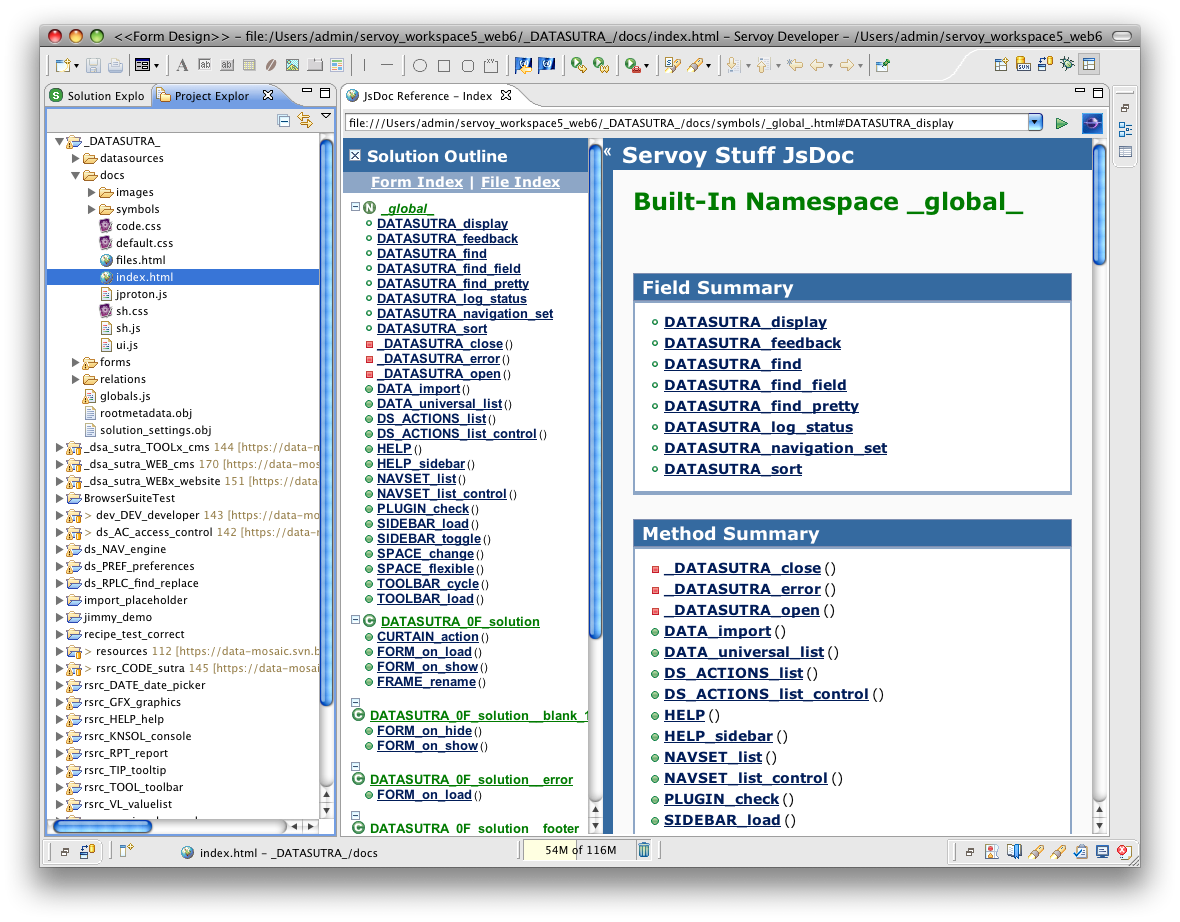The image size is (1180, 922).
Task: Select index.html in the project tree
Action: pos(144,277)
